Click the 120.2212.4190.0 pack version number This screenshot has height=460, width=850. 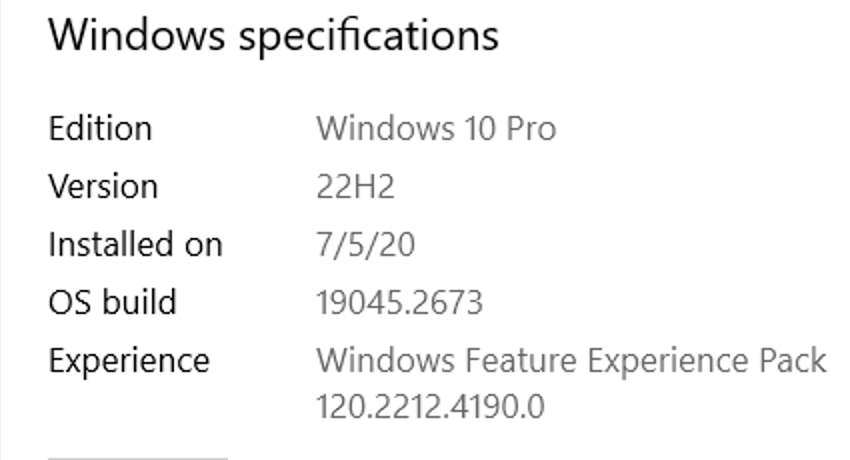click(430, 407)
